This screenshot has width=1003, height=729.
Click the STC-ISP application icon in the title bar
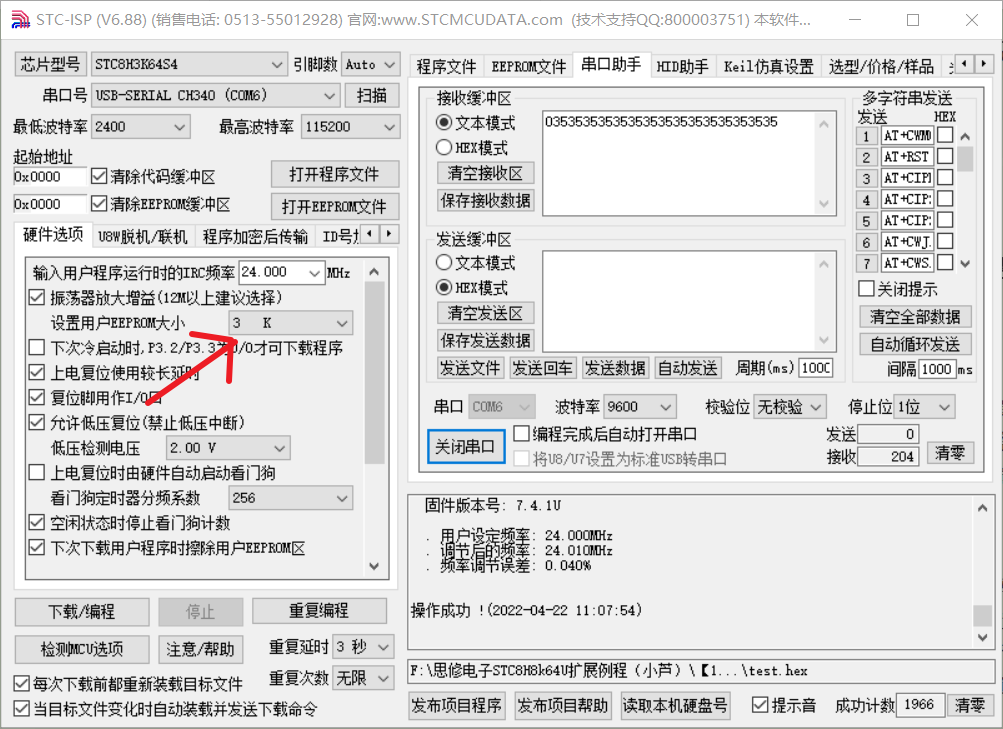(x=20, y=20)
